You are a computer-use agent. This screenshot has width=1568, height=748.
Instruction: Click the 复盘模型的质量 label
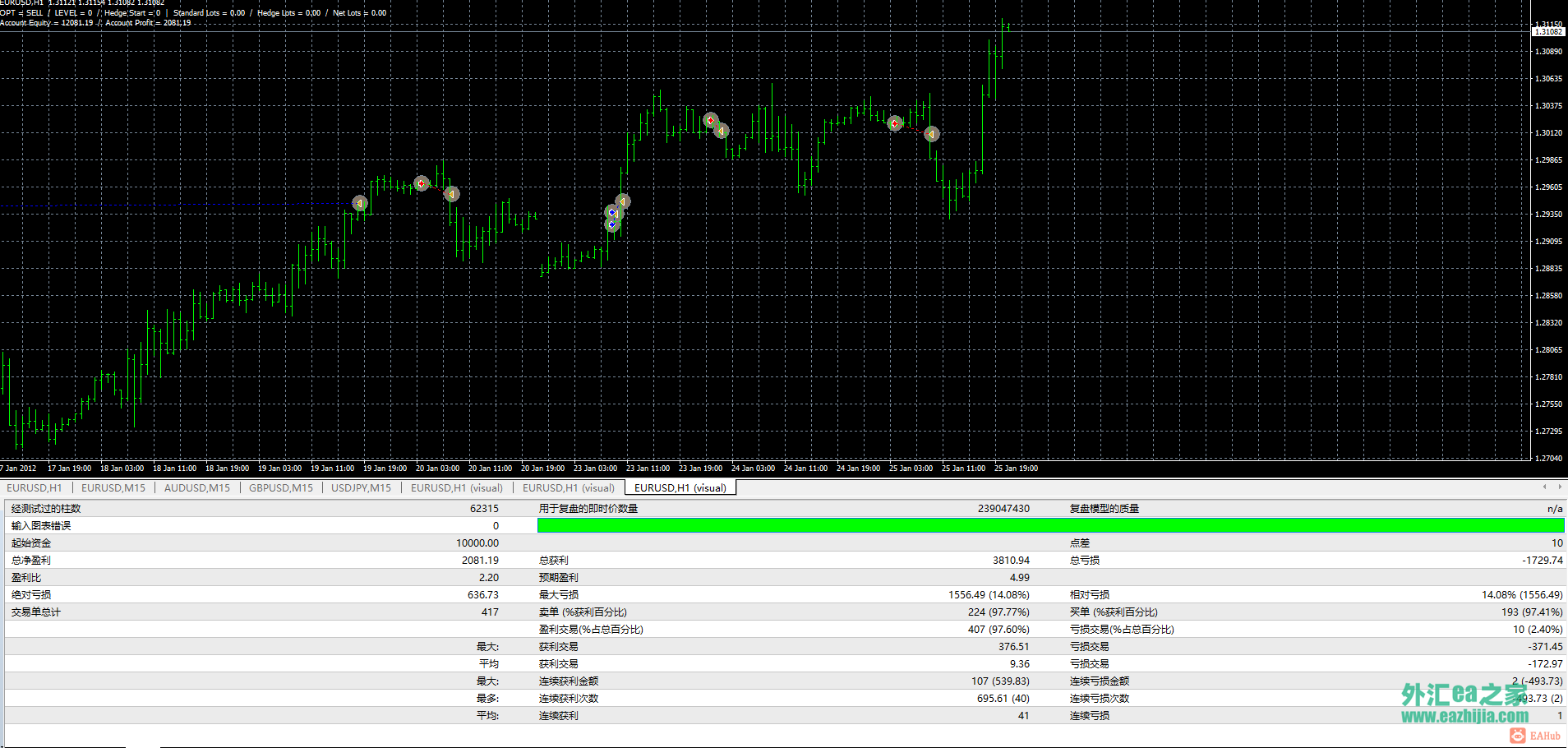[x=1105, y=509]
